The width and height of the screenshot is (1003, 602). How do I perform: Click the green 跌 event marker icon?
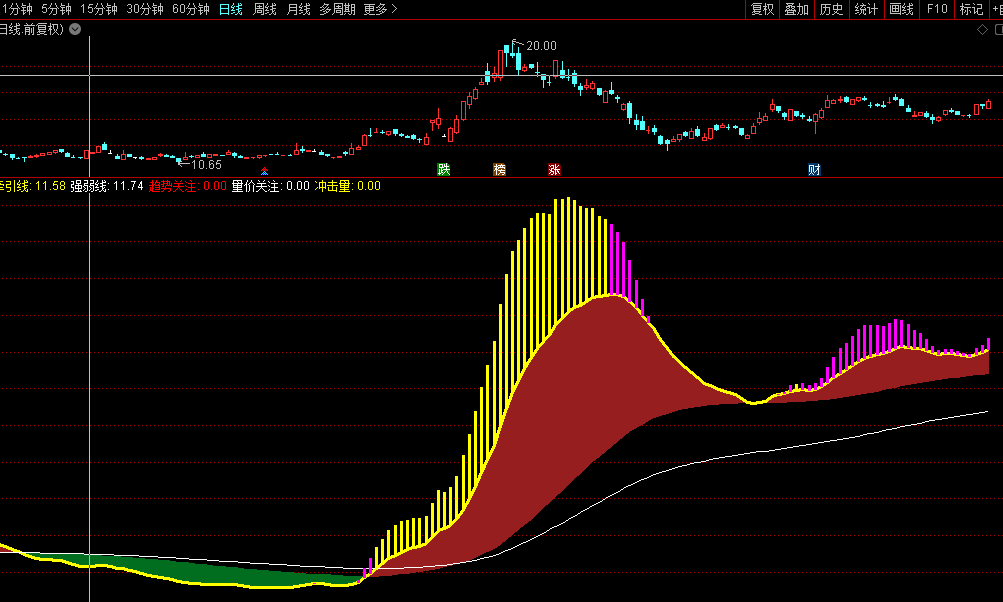click(443, 169)
